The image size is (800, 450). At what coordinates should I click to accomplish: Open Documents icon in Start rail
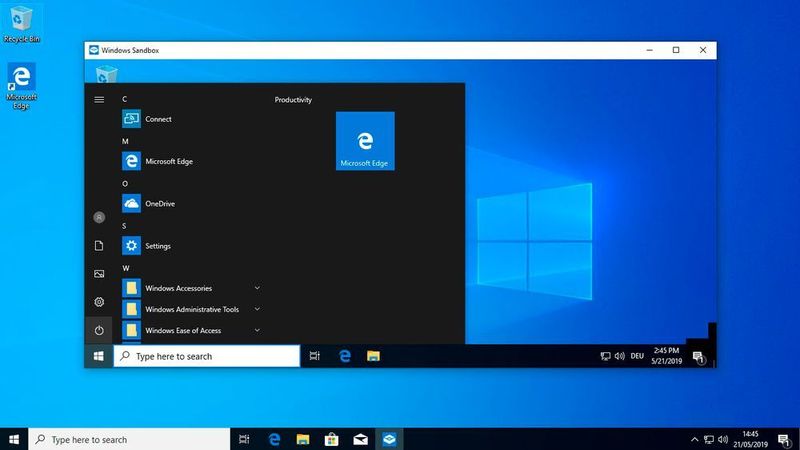pyautogui.click(x=99, y=246)
